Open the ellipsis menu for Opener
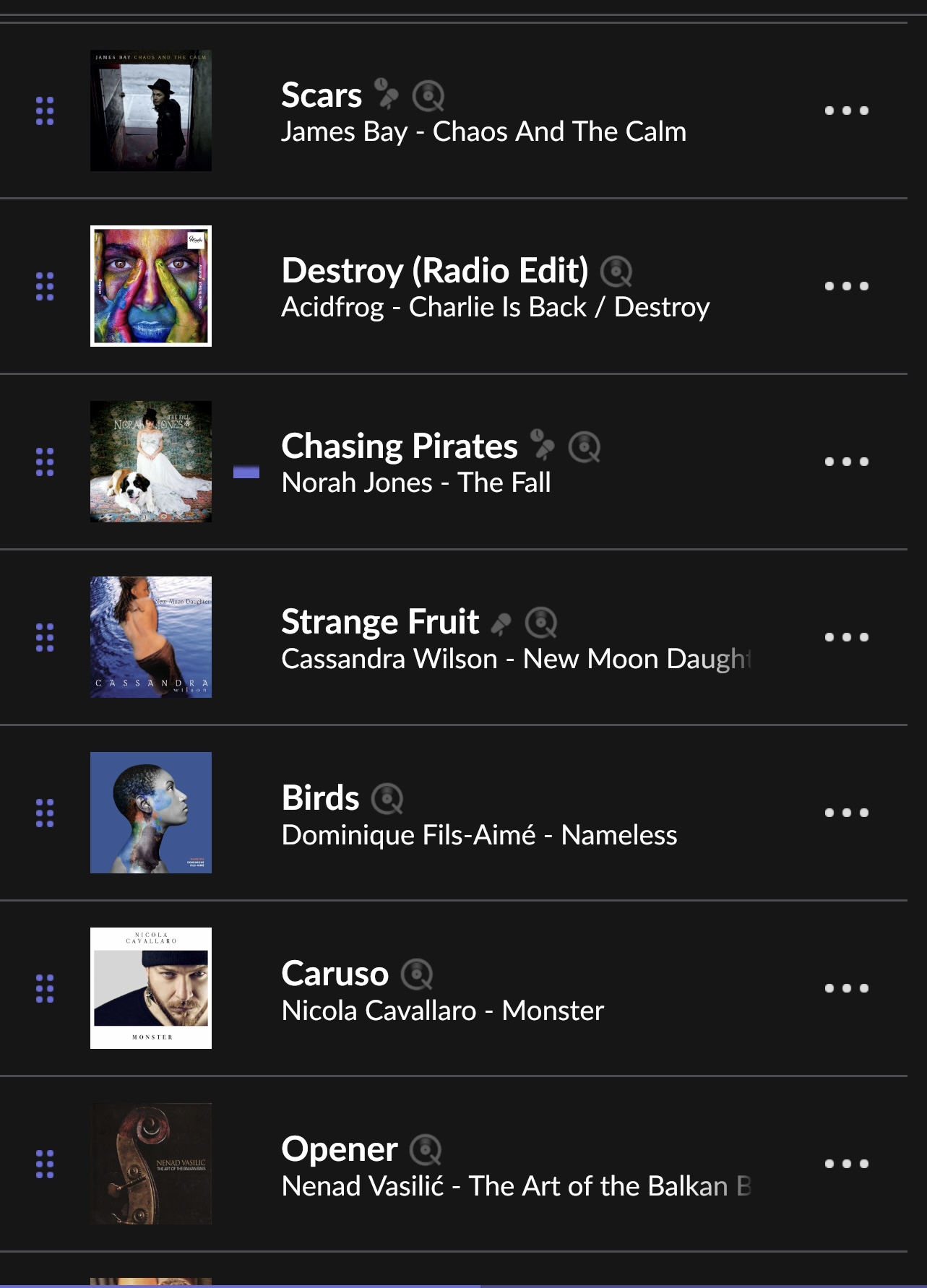 tap(847, 1164)
